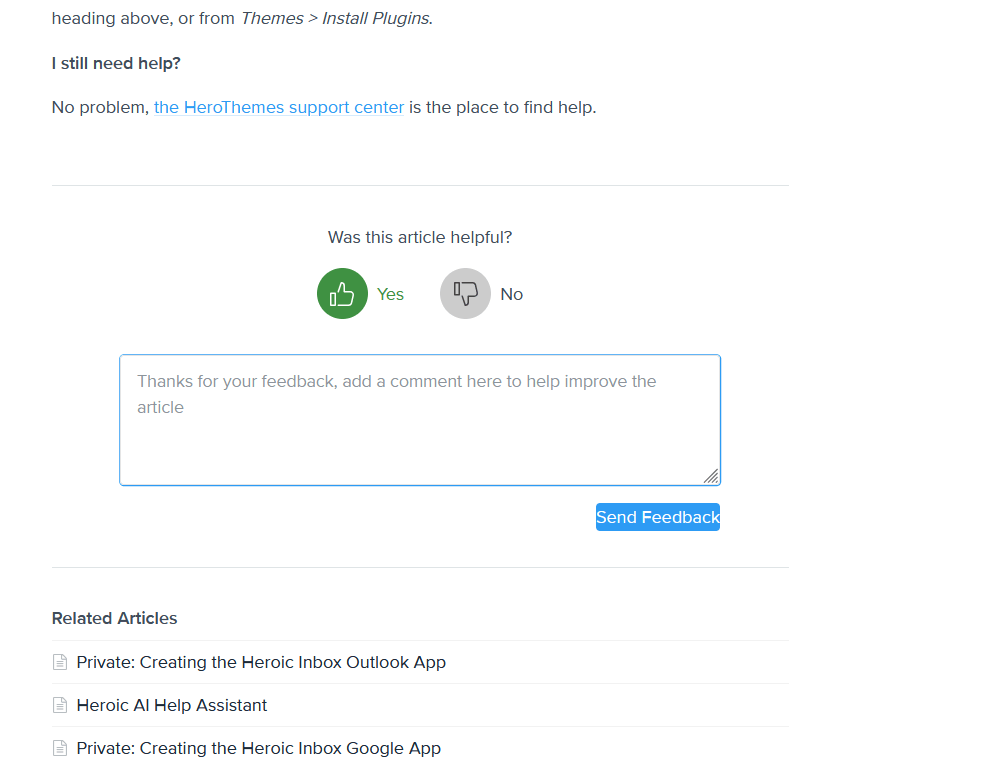The height and width of the screenshot is (762, 1000).
Task: Open the Heroic Inbox Outlook App article
Action: 261,662
